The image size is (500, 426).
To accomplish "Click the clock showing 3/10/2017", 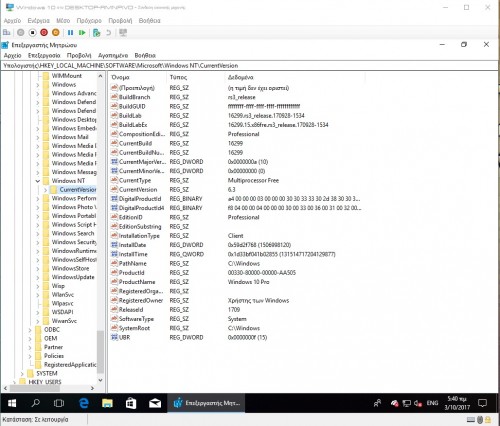I will pos(457,403).
